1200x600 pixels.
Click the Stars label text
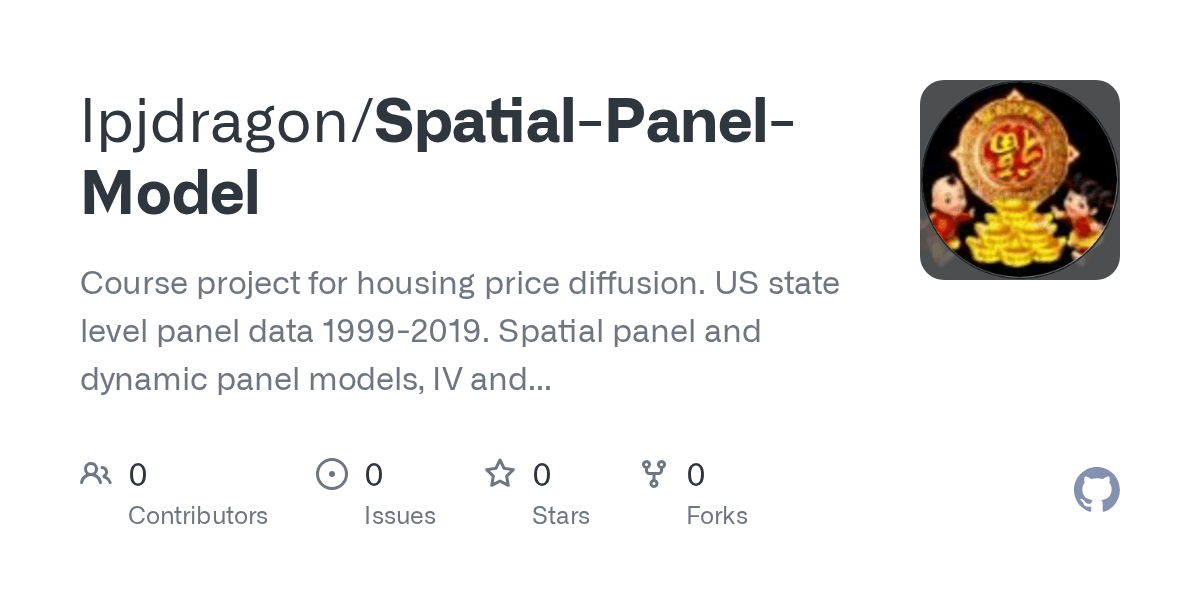(x=561, y=516)
